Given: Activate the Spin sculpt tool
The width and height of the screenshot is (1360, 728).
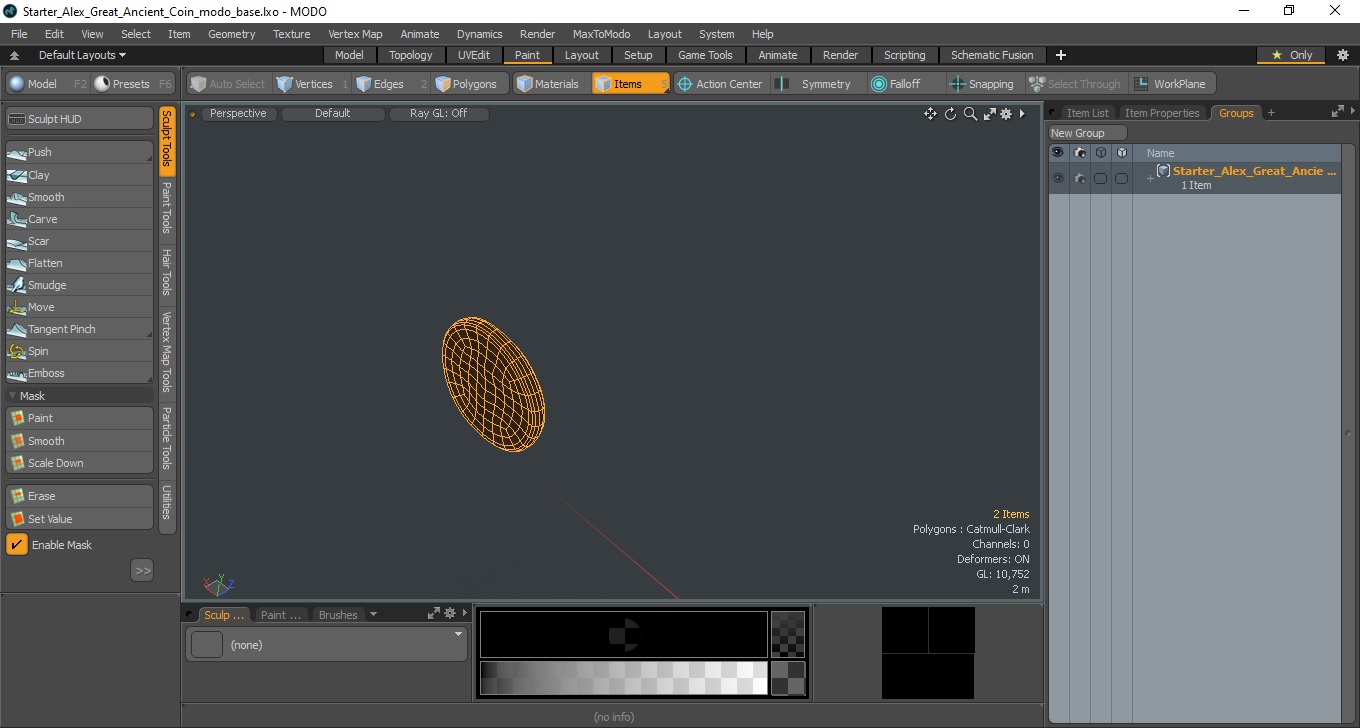Looking at the screenshot, I should point(79,351).
